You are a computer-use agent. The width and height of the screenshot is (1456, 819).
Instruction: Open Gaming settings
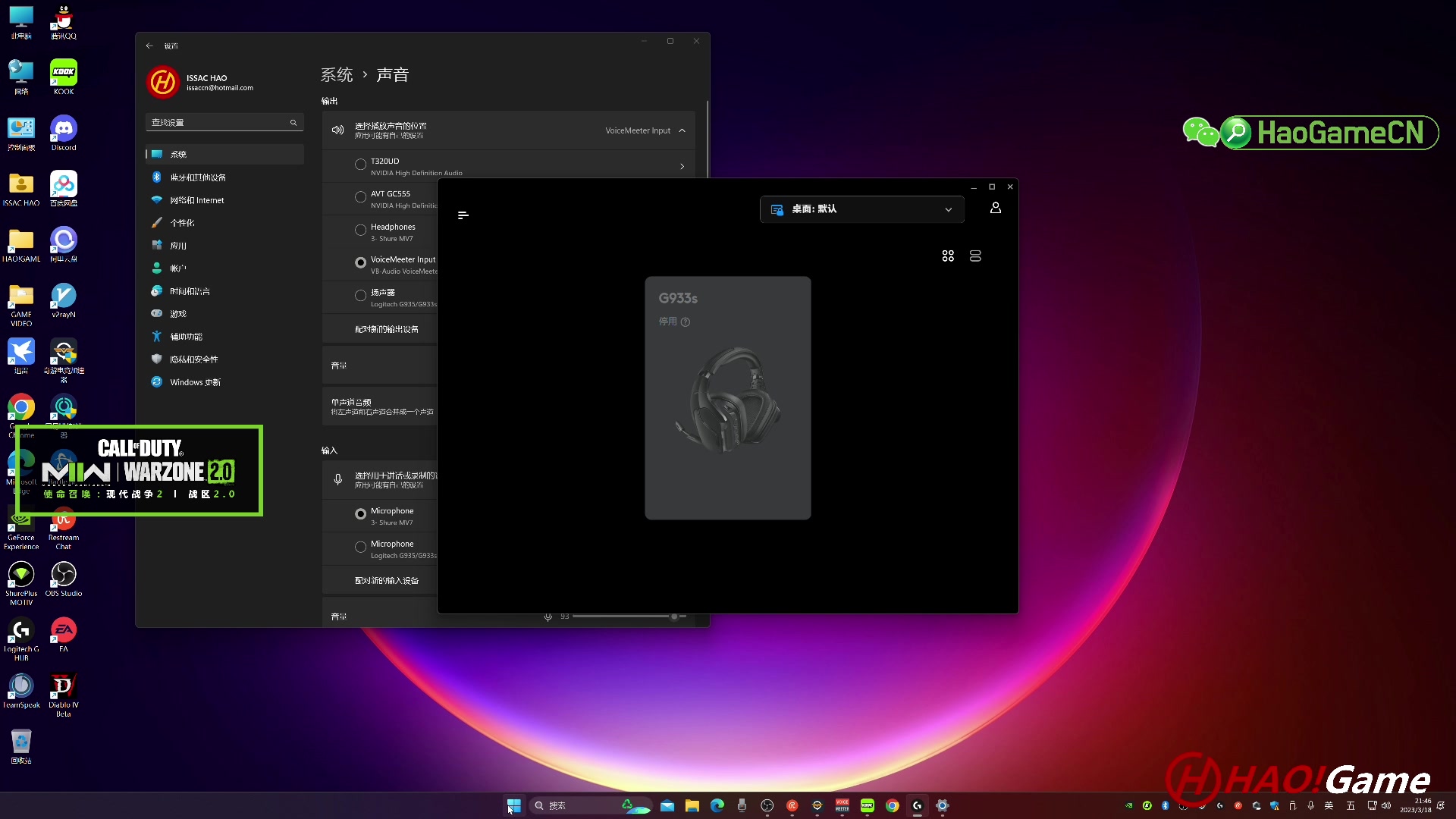224,314
